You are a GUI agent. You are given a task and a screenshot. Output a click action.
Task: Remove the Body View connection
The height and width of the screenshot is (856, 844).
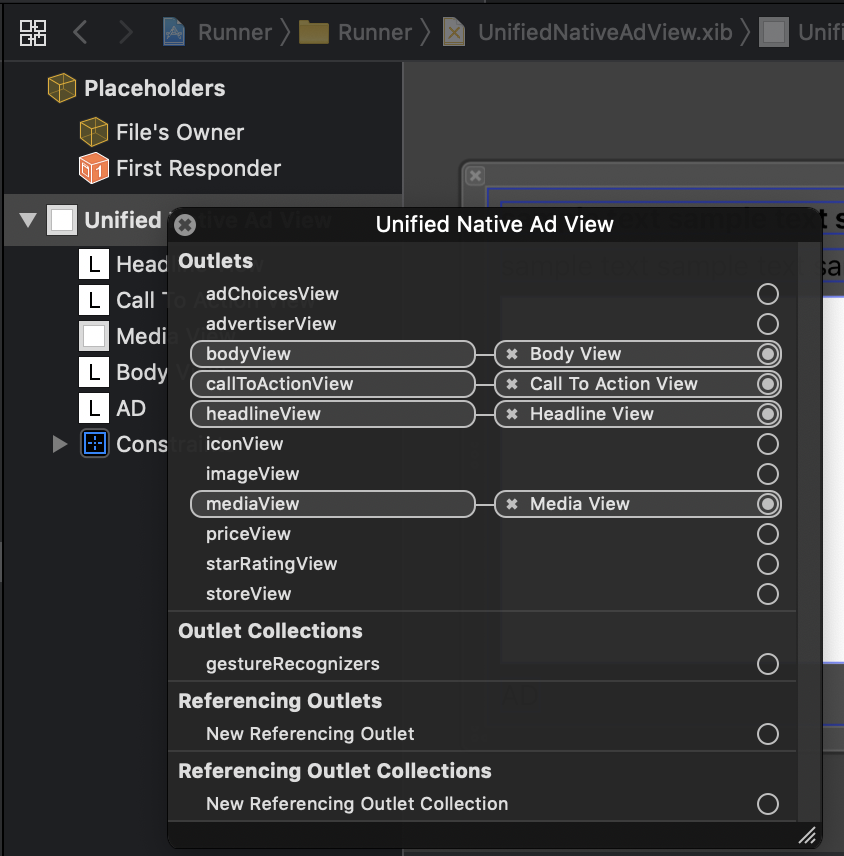pos(512,354)
